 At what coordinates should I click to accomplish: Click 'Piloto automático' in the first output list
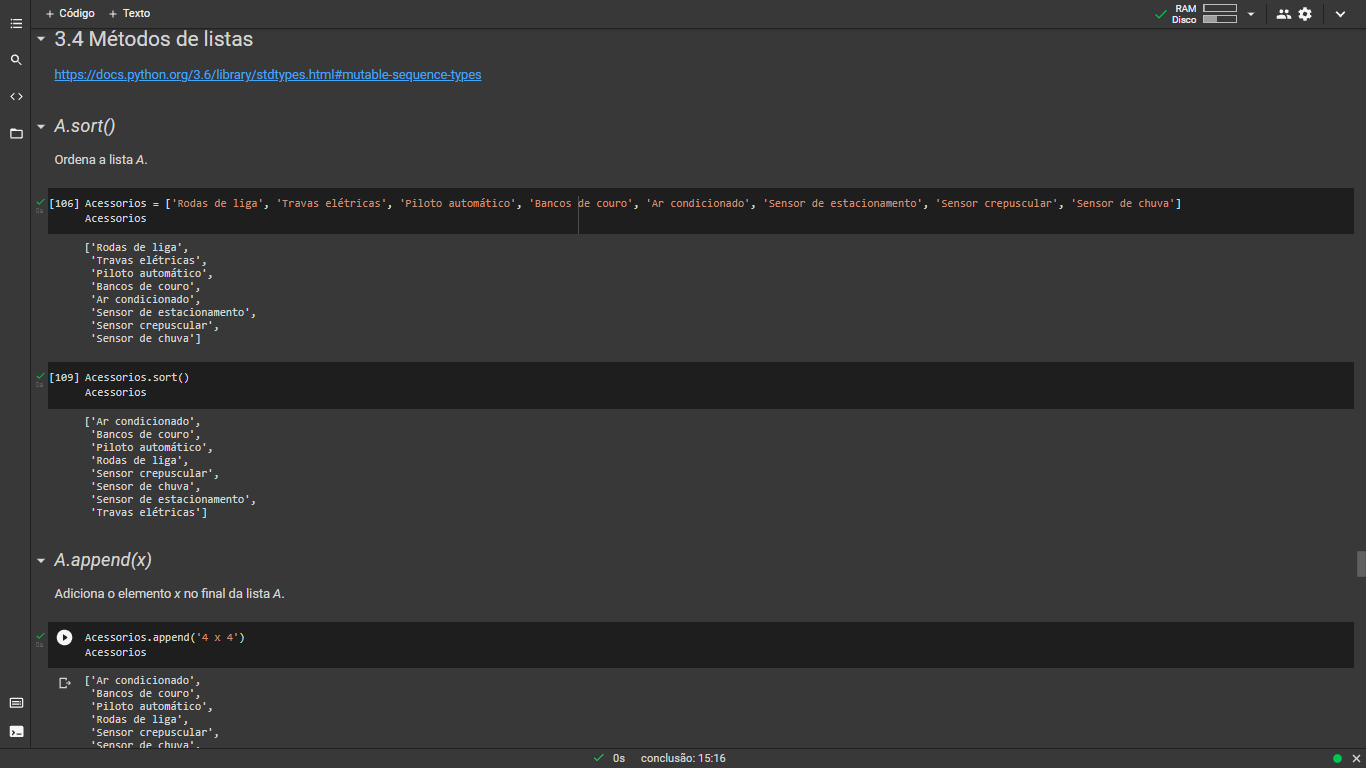pyautogui.click(x=149, y=273)
